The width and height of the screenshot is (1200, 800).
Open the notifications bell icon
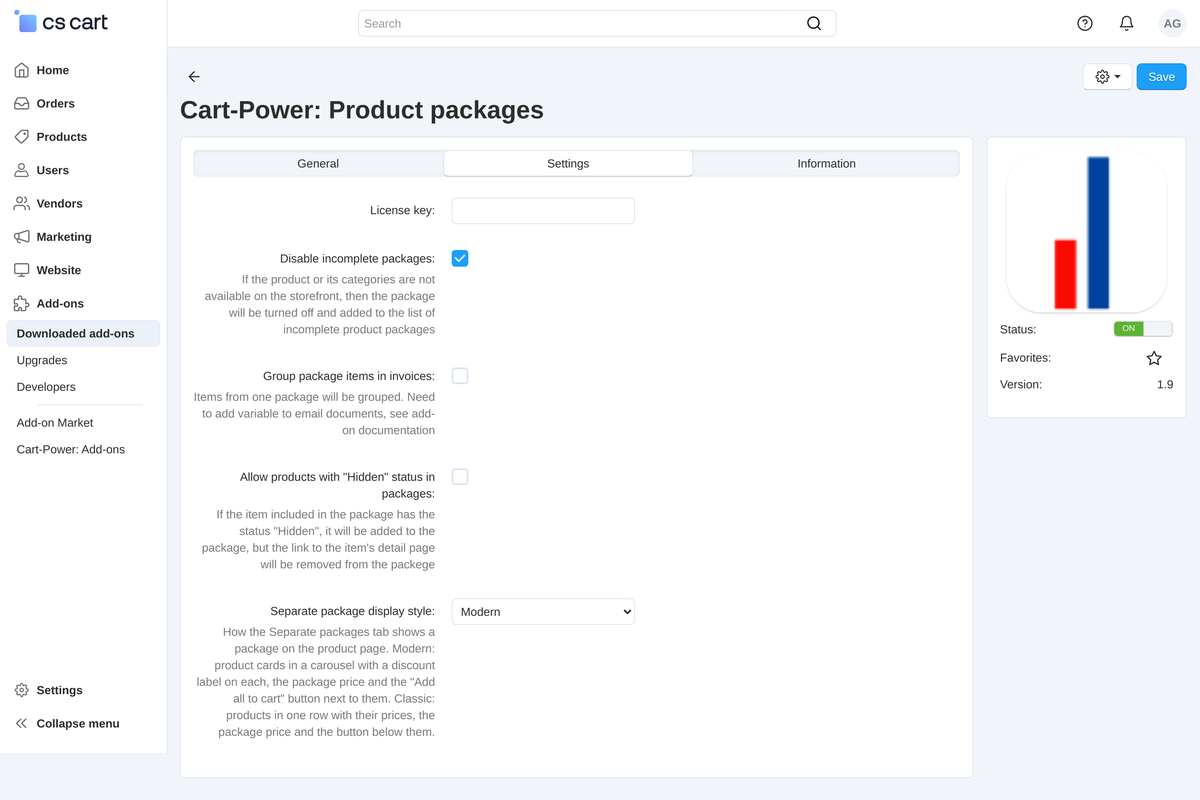click(1127, 23)
